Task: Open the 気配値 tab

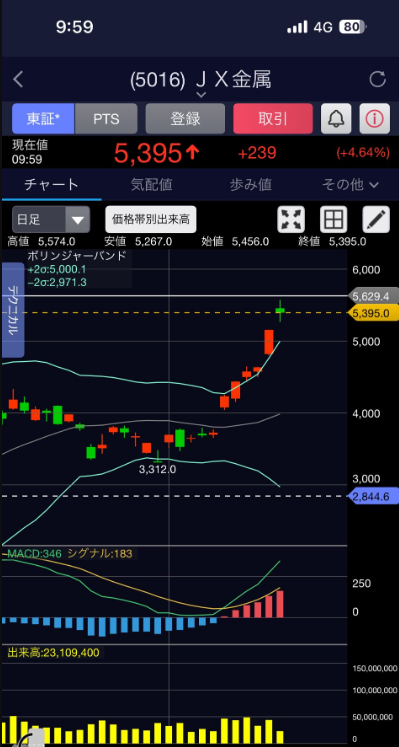Action: [x=151, y=184]
